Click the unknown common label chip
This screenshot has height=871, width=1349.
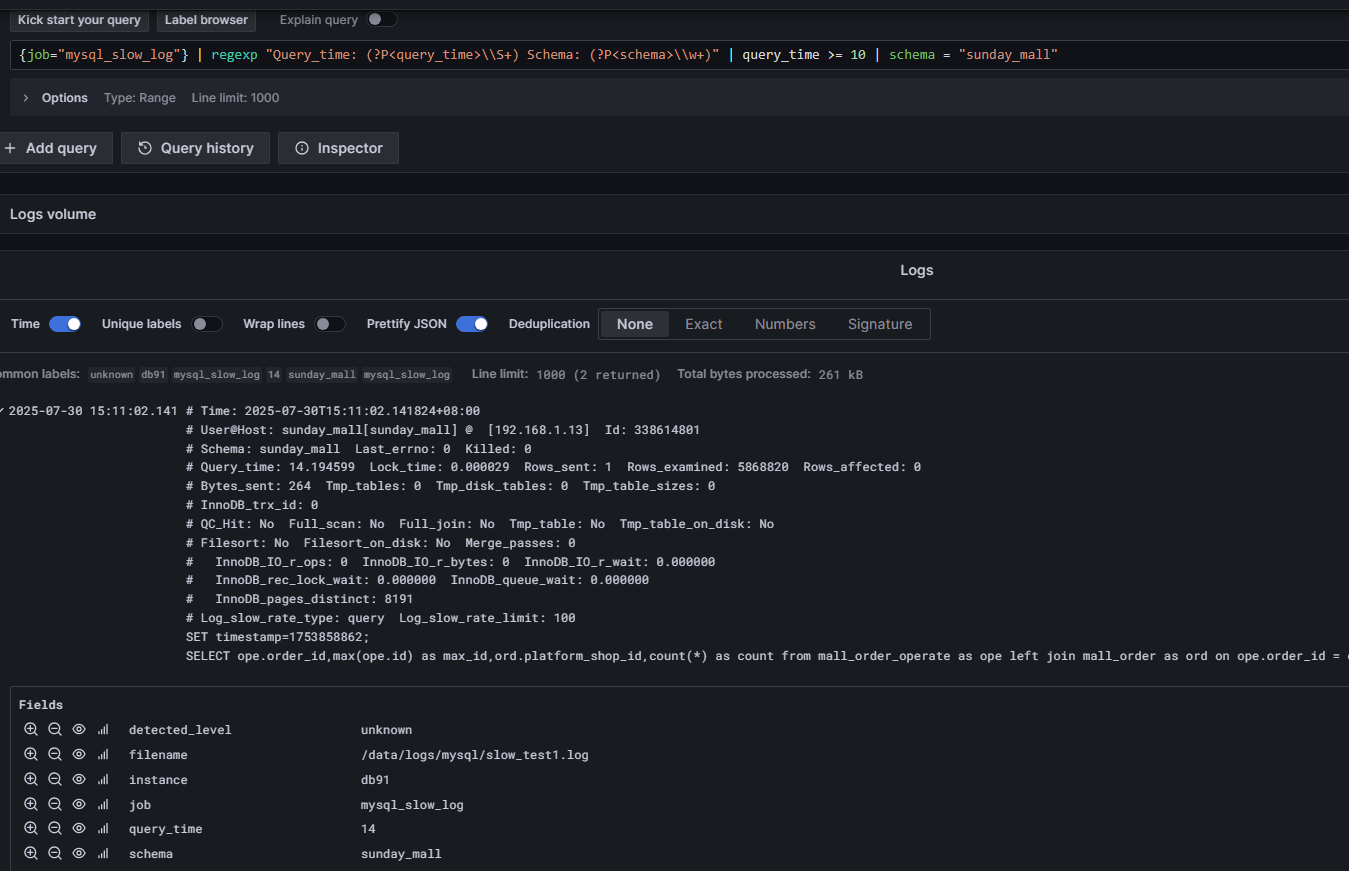click(x=111, y=375)
